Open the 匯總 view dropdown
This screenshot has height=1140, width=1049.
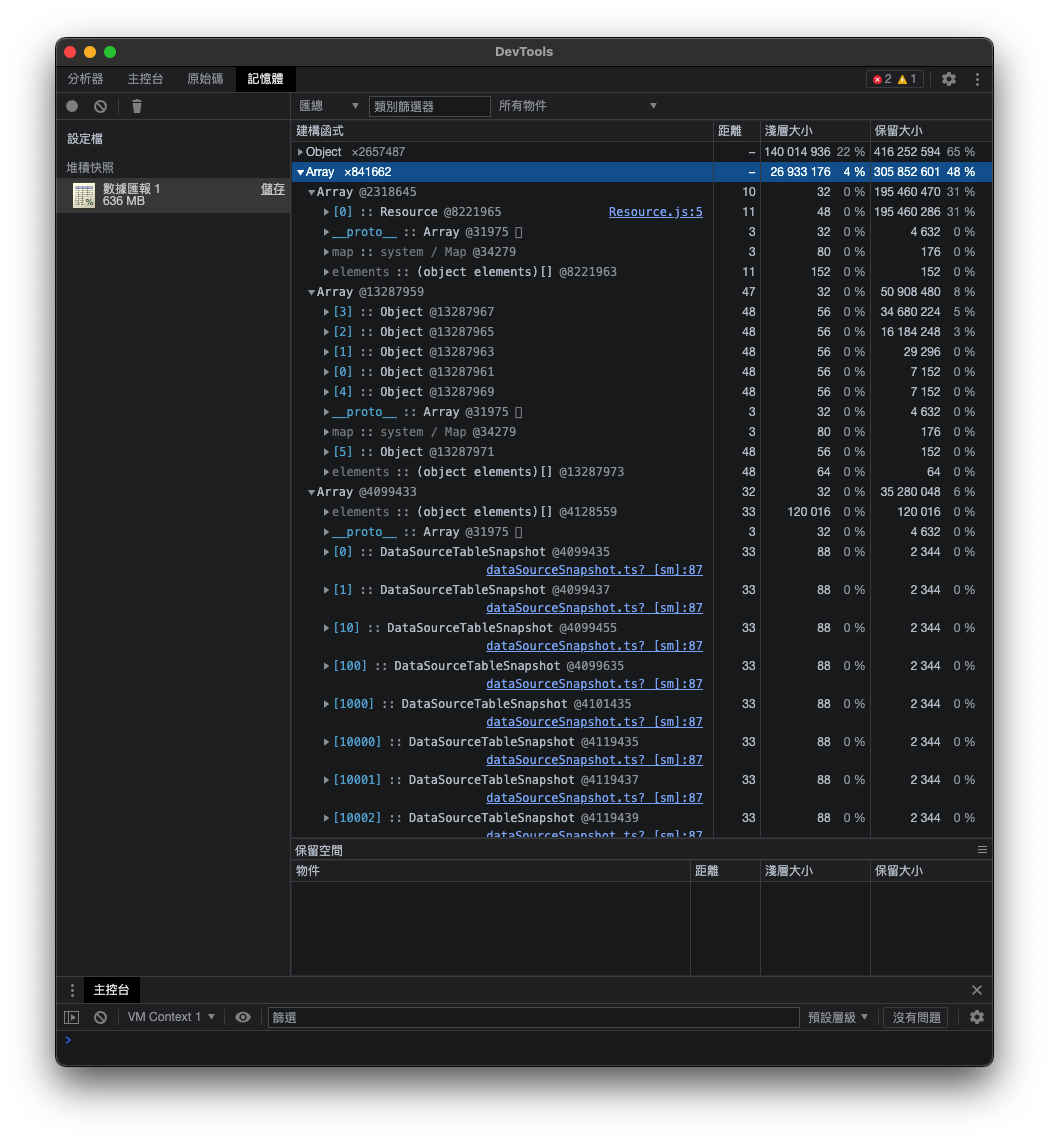[329, 106]
